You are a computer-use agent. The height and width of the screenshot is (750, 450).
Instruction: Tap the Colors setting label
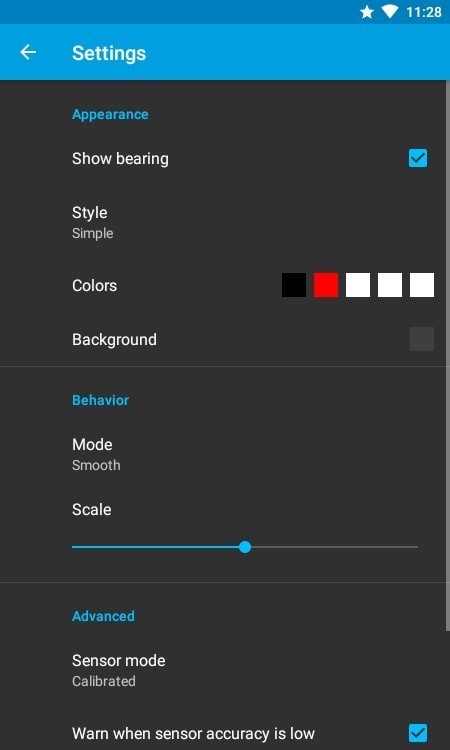click(x=94, y=285)
